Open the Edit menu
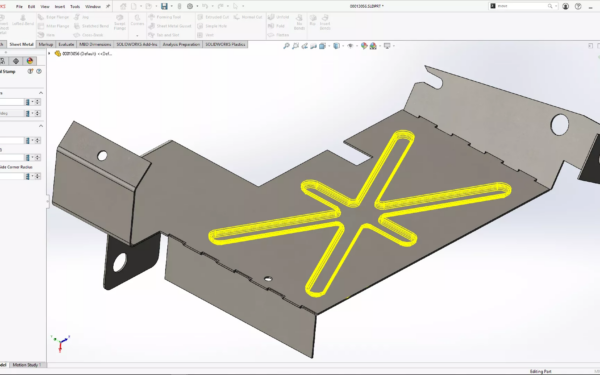Screen dimensions: 600x375 pos(32,7)
